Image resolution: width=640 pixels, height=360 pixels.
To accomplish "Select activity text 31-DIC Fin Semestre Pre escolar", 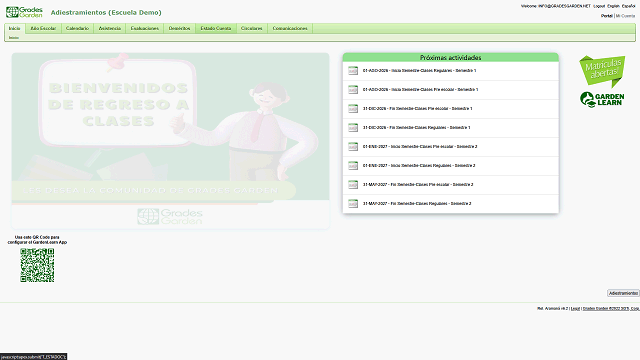I will 418,109.
